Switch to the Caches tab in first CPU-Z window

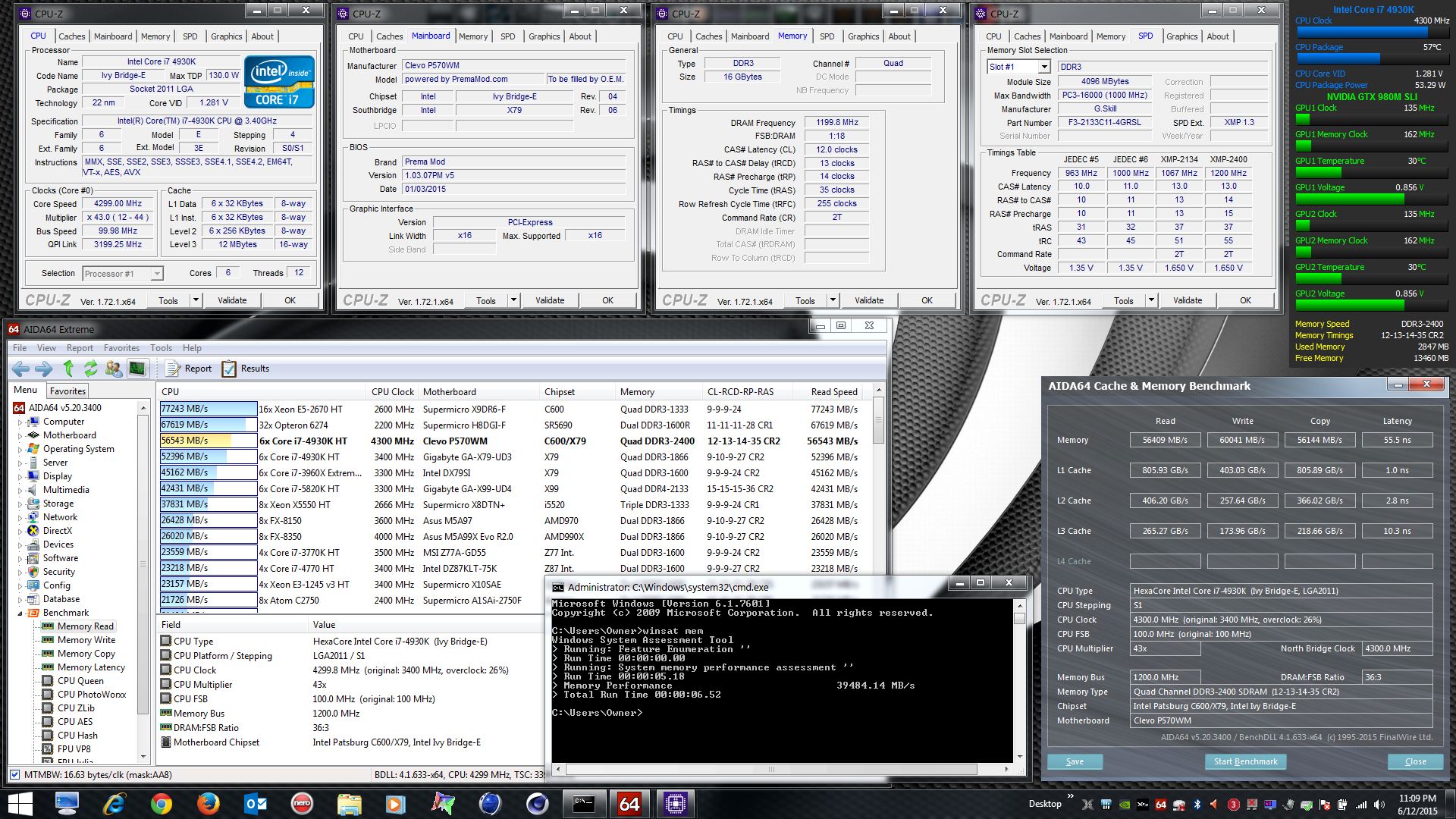point(71,36)
